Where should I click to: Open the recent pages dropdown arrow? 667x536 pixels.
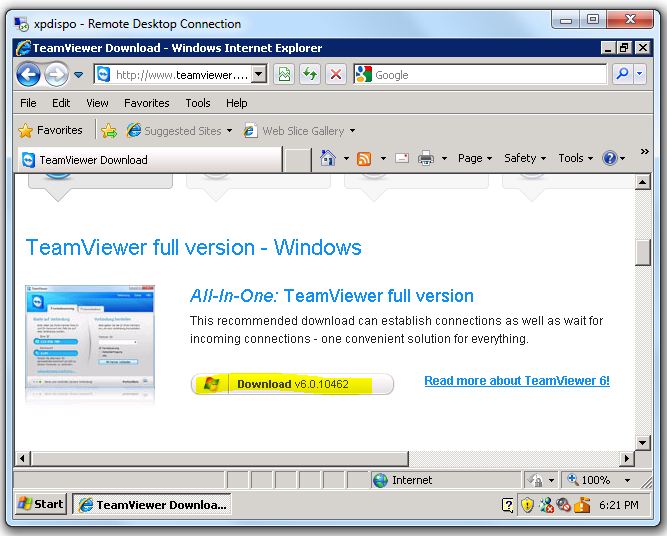point(78,75)
